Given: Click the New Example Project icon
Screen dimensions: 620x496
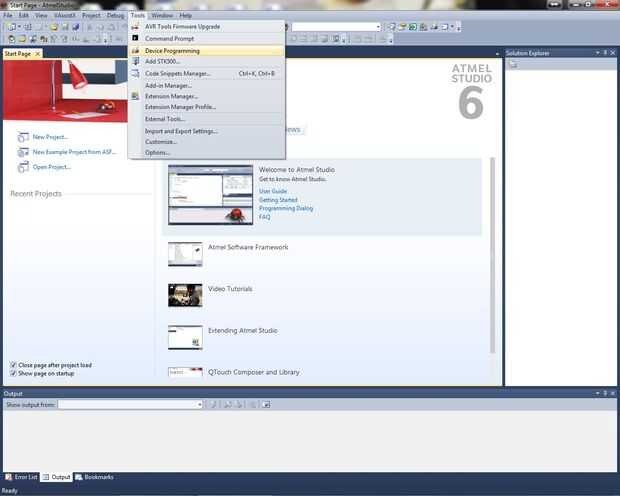Looking at the screenshot, I should pos(23,152).
